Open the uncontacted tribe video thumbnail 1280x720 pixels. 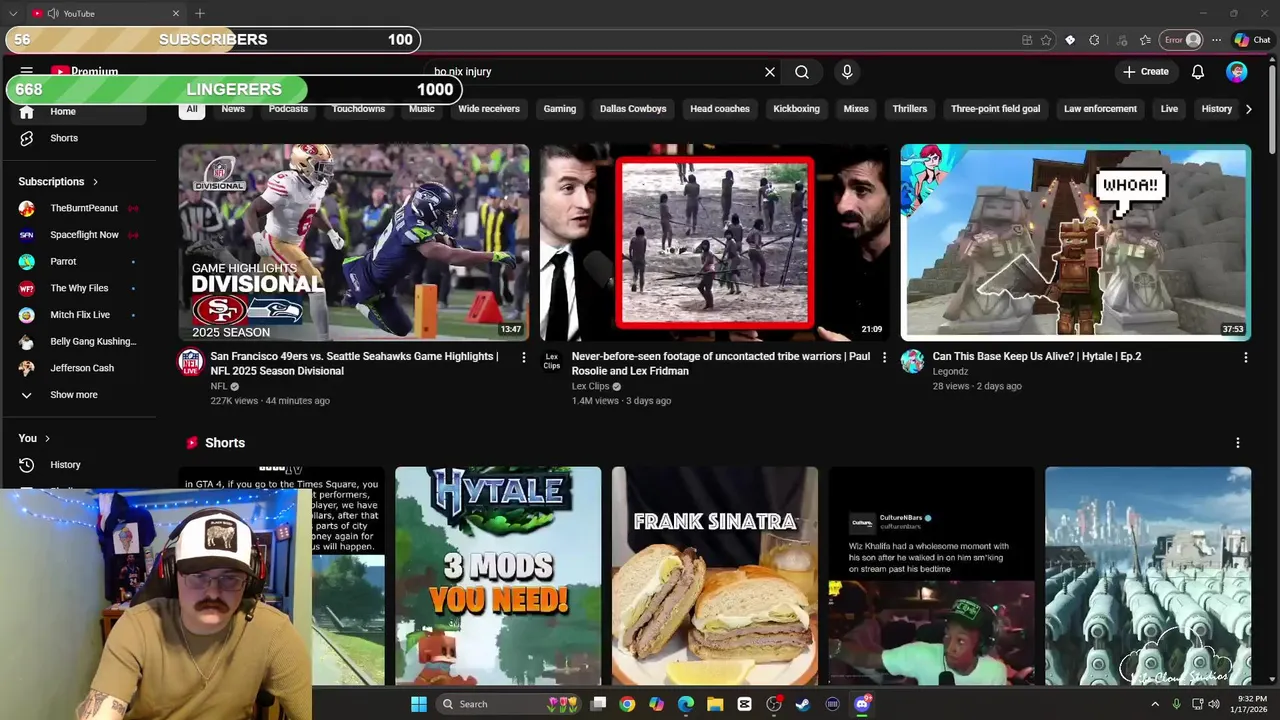coord(715,243)
